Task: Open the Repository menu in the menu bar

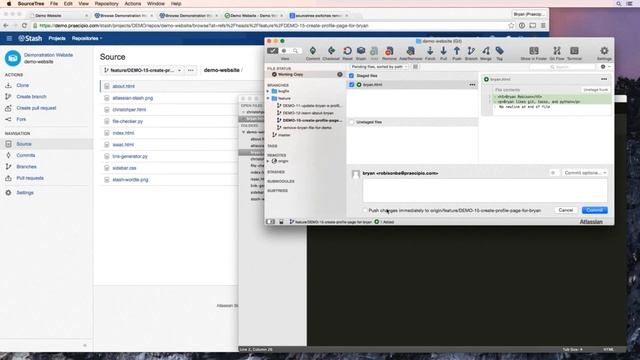Action: click(x=107, y=4)
